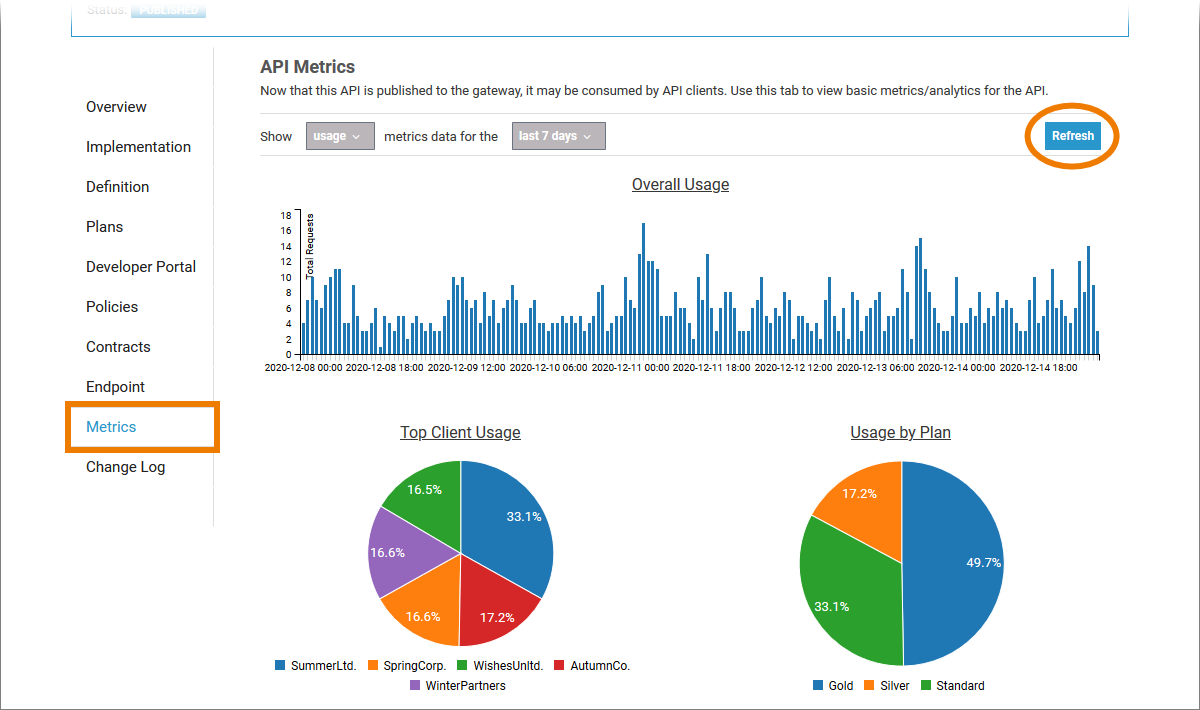The height and width of the screenshot is (710, 1200).
Task: Click the 49.7% Gold pie slice
Action: (x=960, y=565)
